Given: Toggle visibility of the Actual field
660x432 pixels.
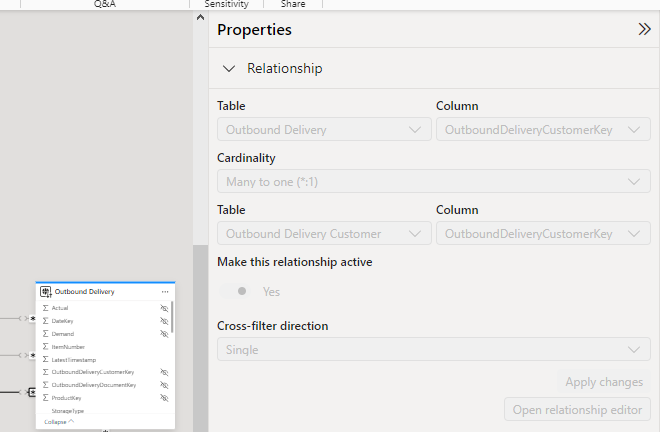Looking at the screenshot, I should click(164, 308).
